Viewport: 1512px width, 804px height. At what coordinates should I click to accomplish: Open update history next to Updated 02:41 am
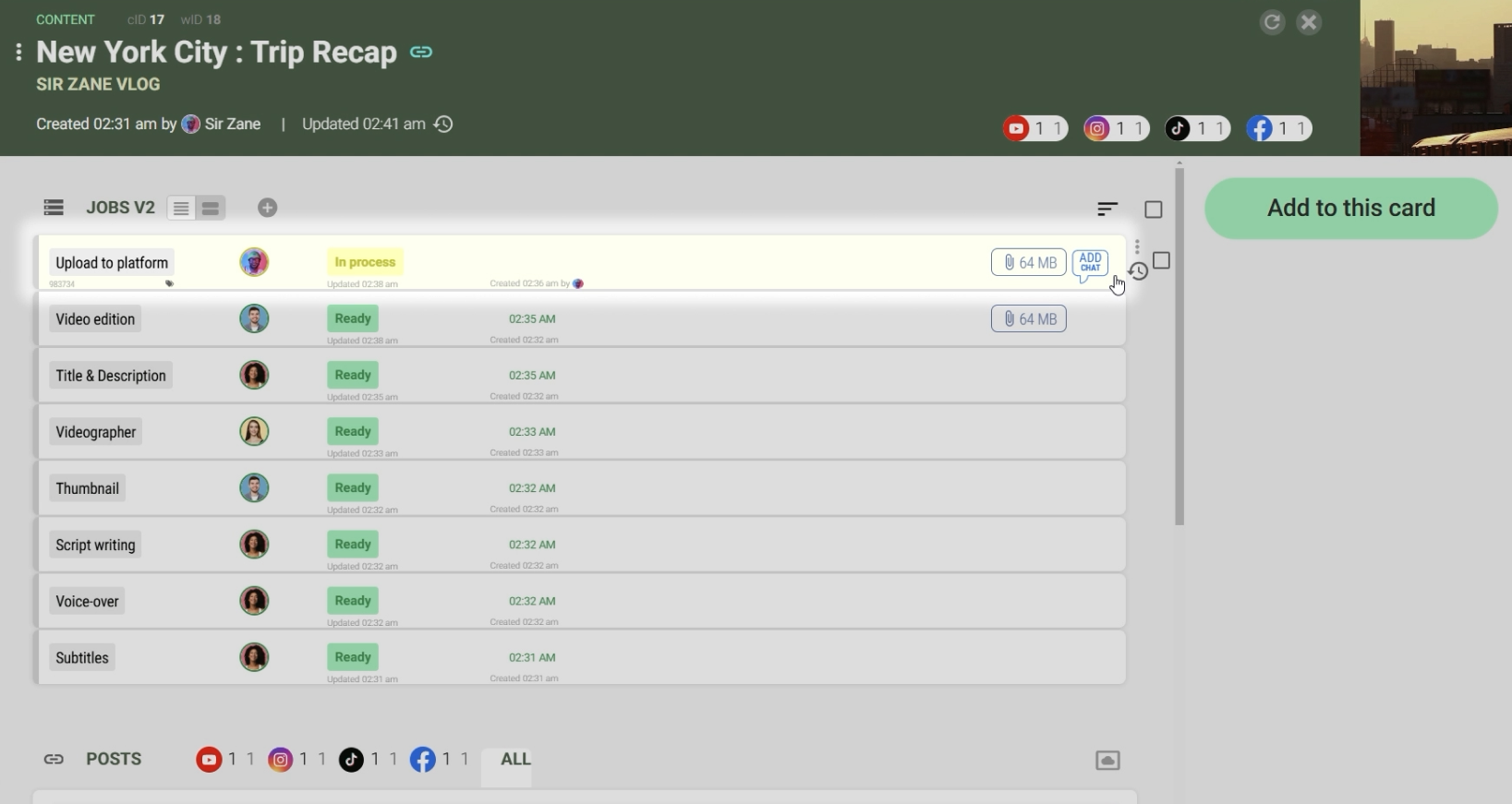[444, 125]
